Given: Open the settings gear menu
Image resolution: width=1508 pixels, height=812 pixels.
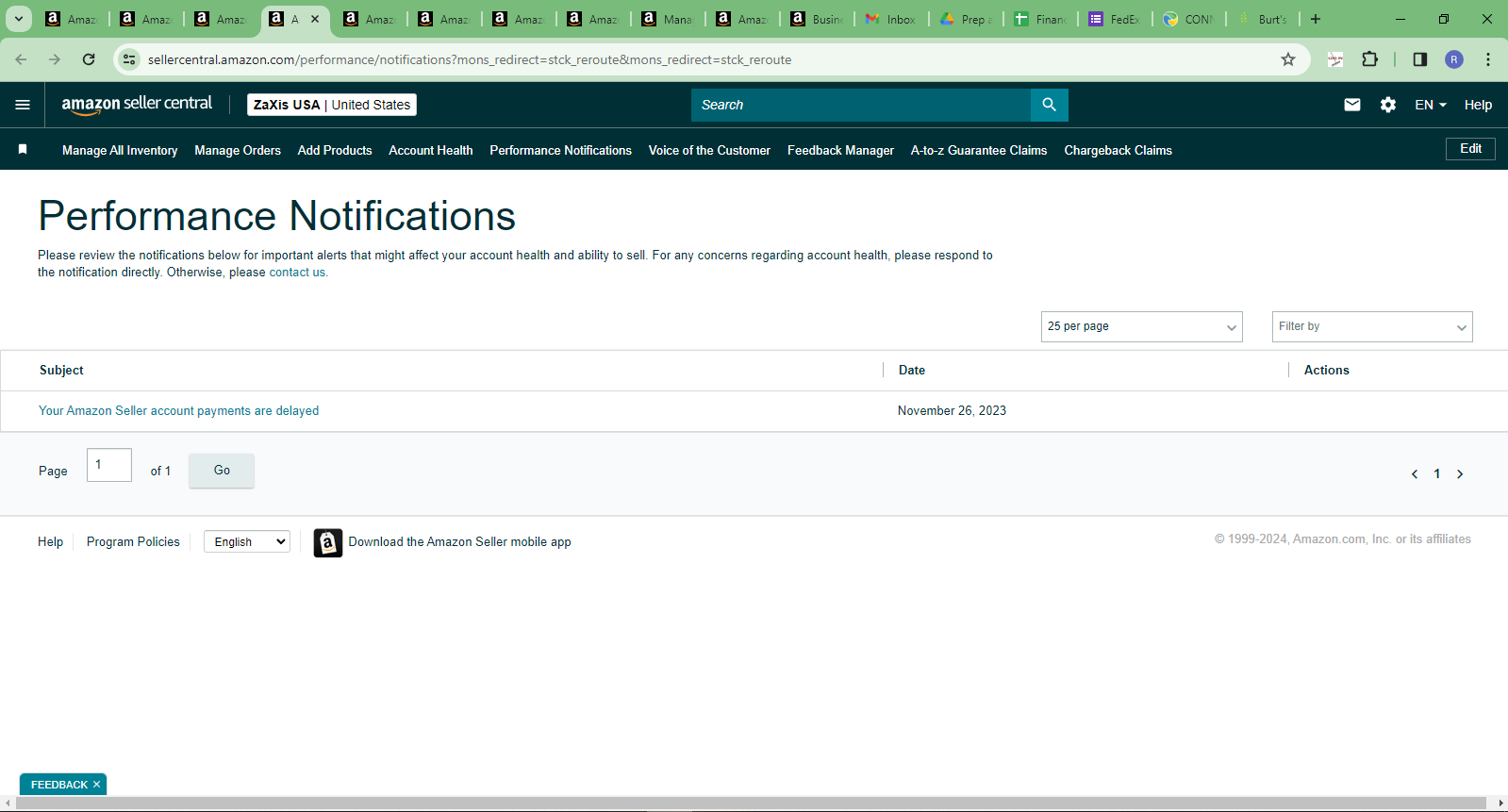Looking at the screenshot, I should tap(1388, 105).
